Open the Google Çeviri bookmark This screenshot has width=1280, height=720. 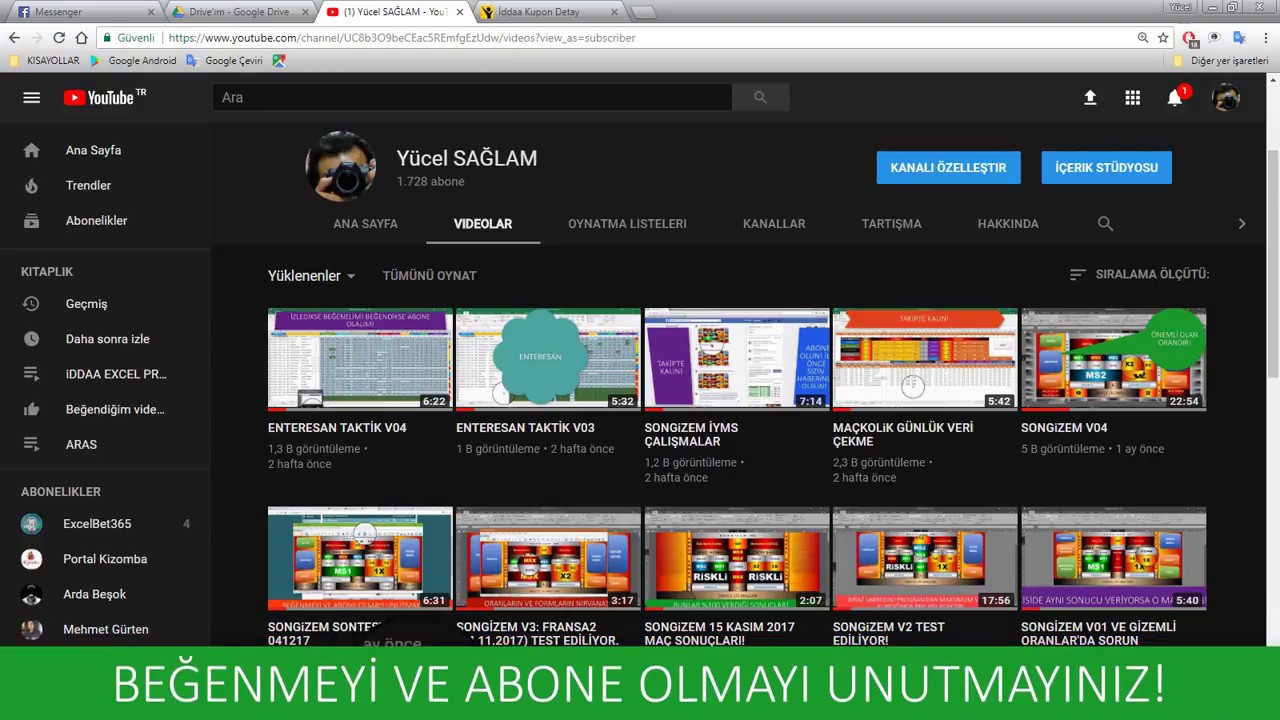(225, 61)
